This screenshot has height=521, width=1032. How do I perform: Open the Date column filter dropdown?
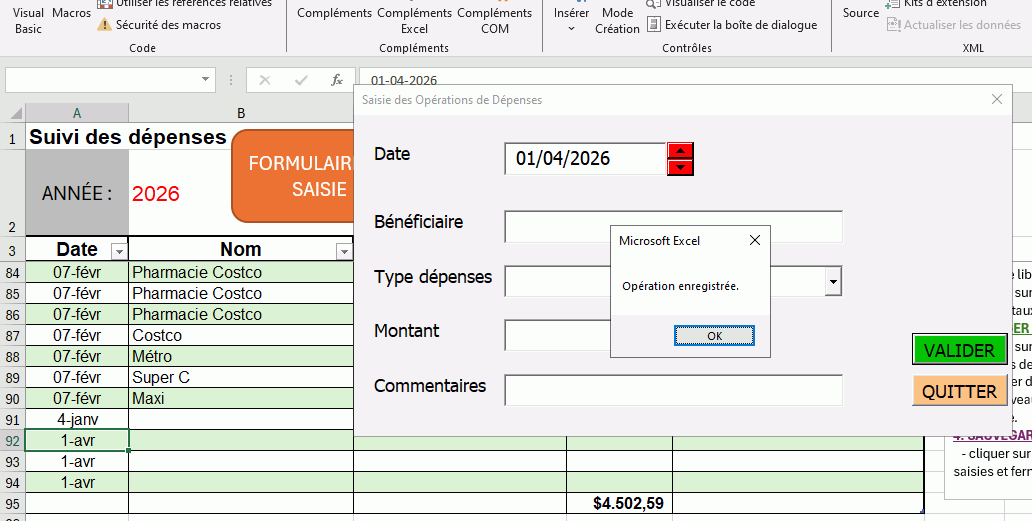tap(118, 251)
